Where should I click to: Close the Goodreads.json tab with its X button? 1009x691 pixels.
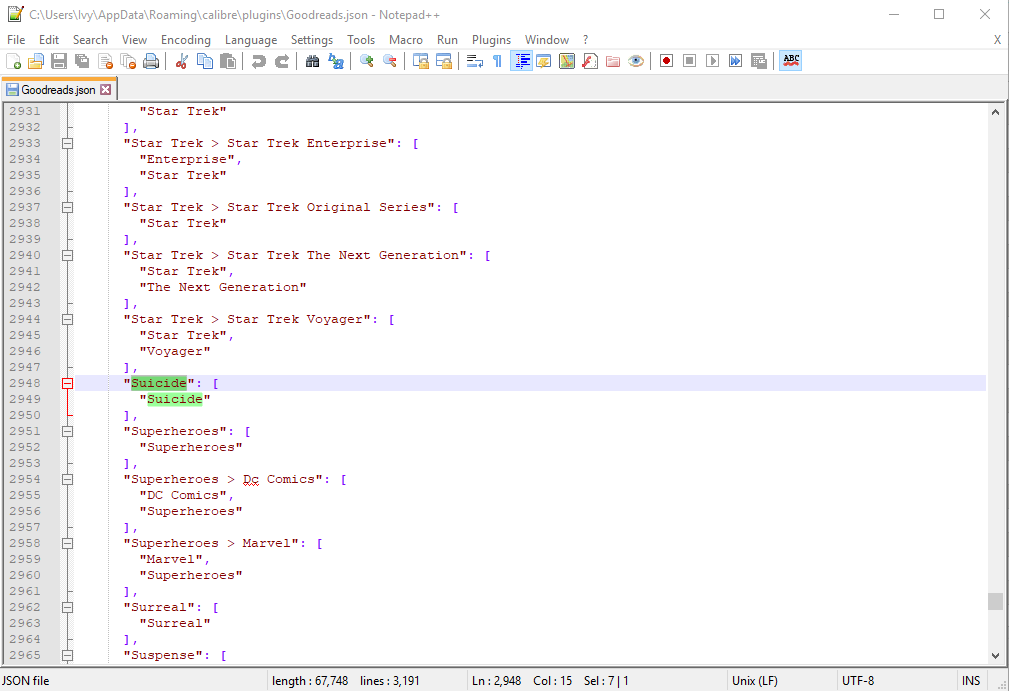coord(105,90)
